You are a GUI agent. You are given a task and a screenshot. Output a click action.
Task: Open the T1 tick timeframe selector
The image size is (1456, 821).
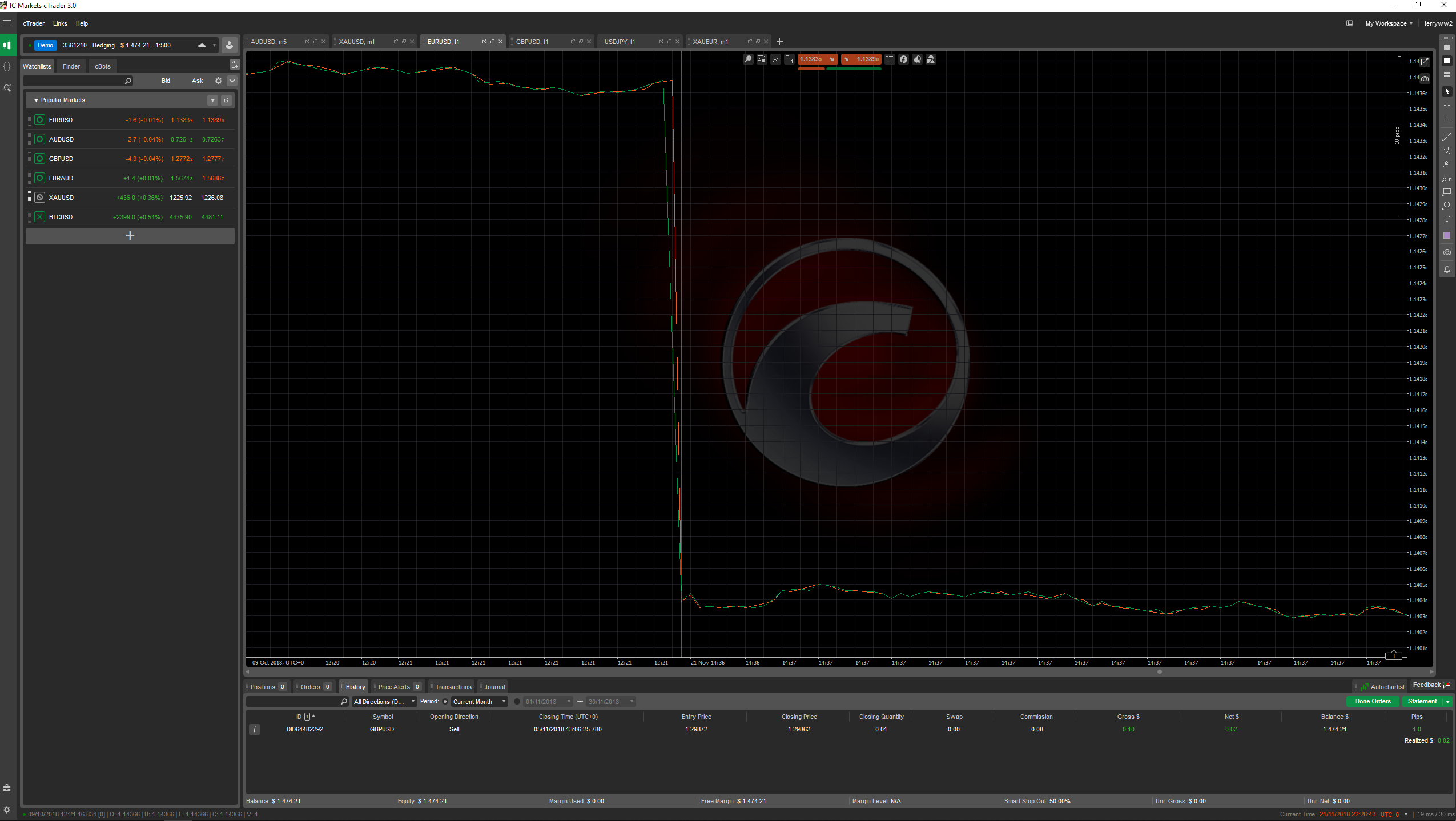(789, 59)
